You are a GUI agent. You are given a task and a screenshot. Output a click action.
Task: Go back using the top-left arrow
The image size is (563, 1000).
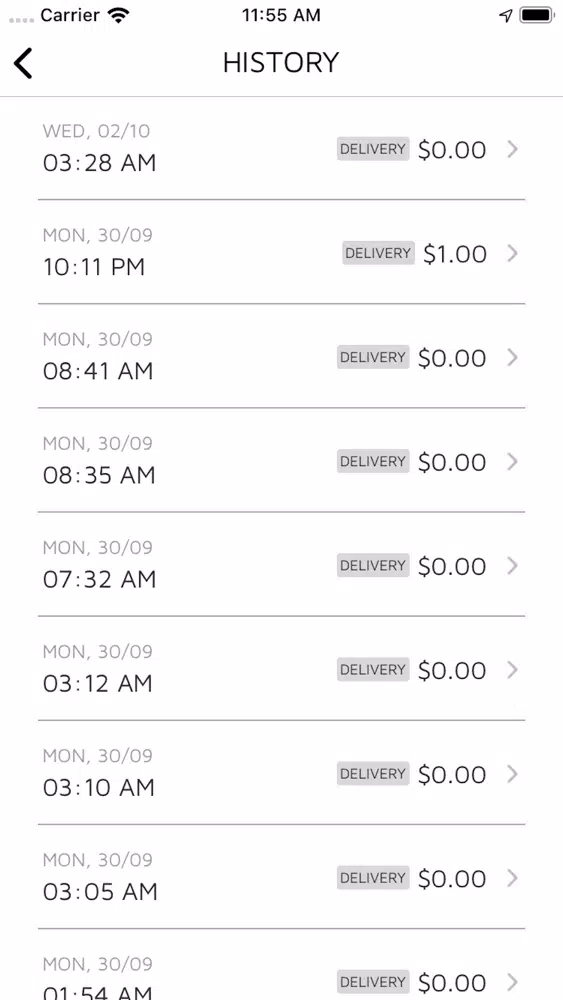coord(23,63)
